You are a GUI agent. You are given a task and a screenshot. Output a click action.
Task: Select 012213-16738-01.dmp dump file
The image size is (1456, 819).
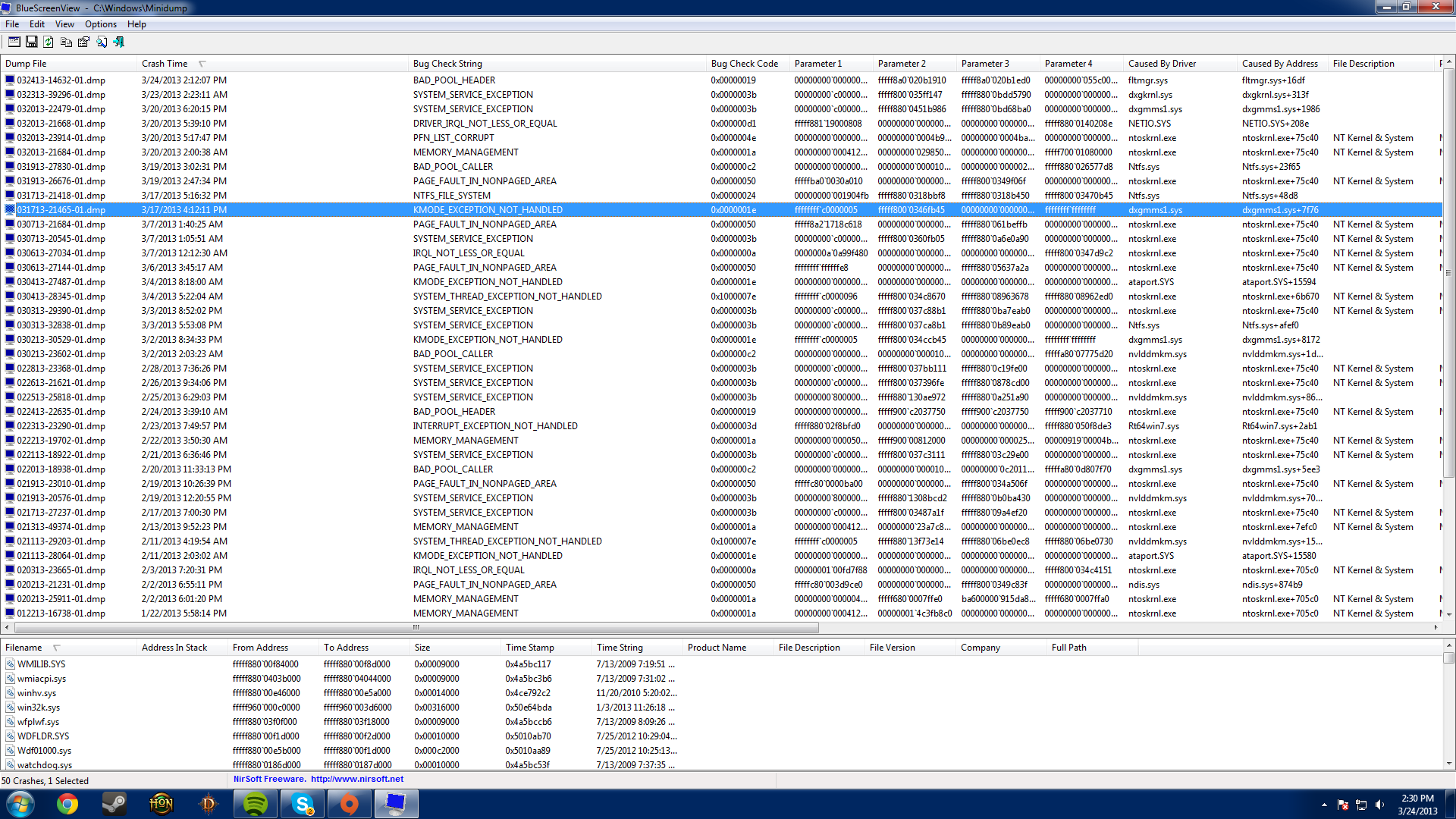pos(61,613)
